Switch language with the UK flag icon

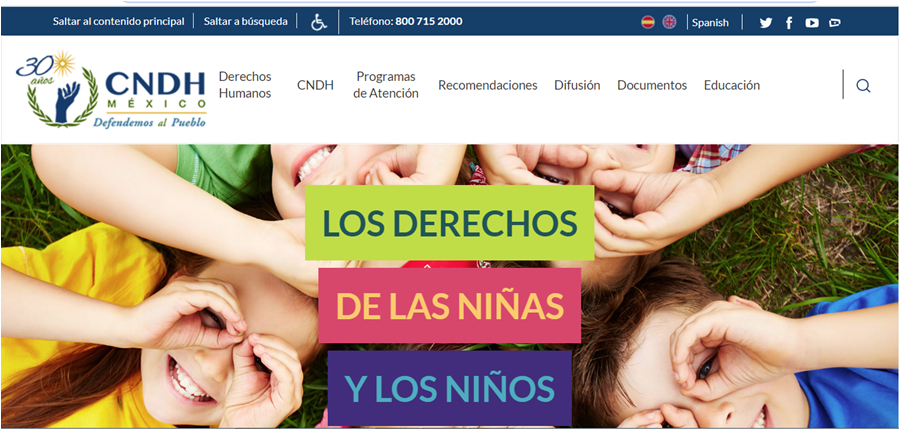tap(669, 22)
